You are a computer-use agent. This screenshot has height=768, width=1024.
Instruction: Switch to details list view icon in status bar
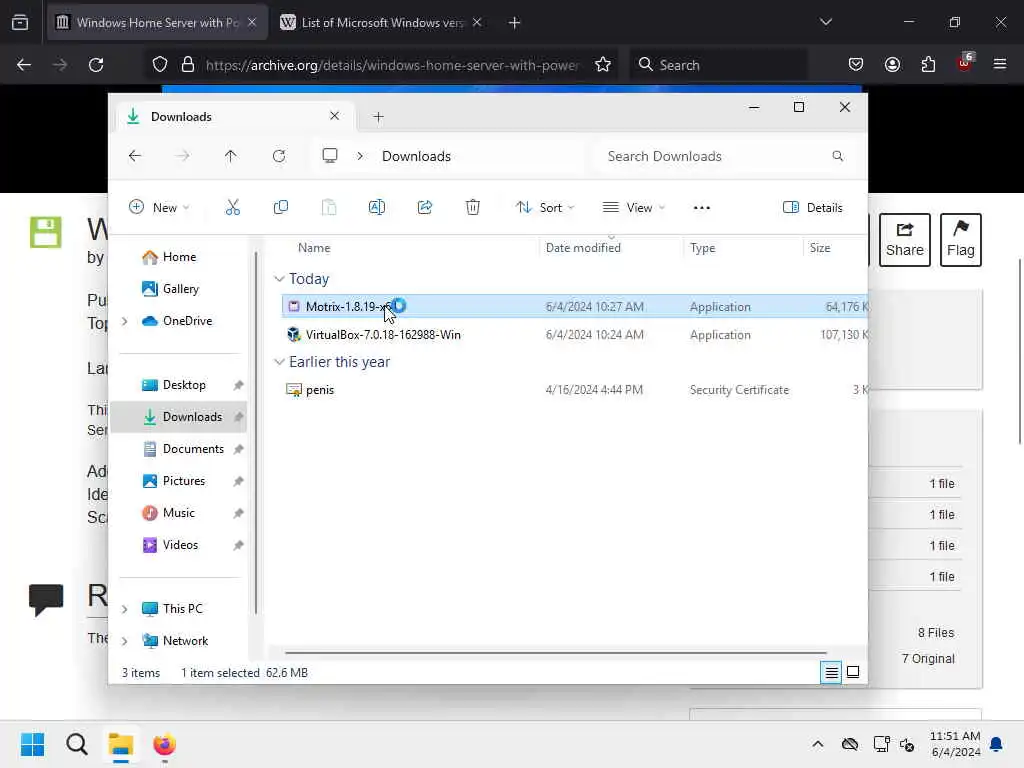(831, 672)
